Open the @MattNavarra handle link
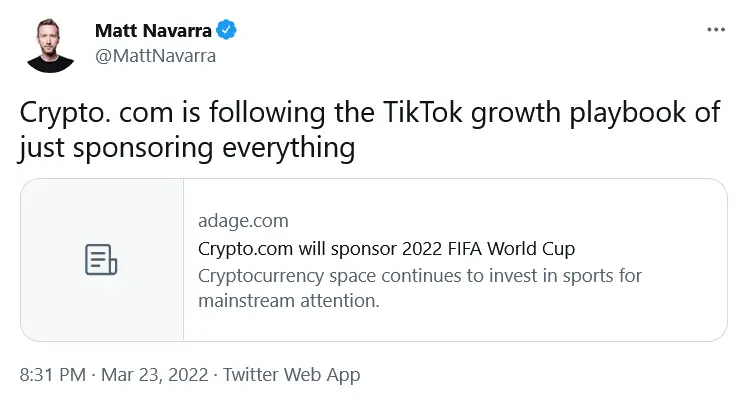Image resolution: width=743 pixels, height=397 pixels. tap(155, 56)
